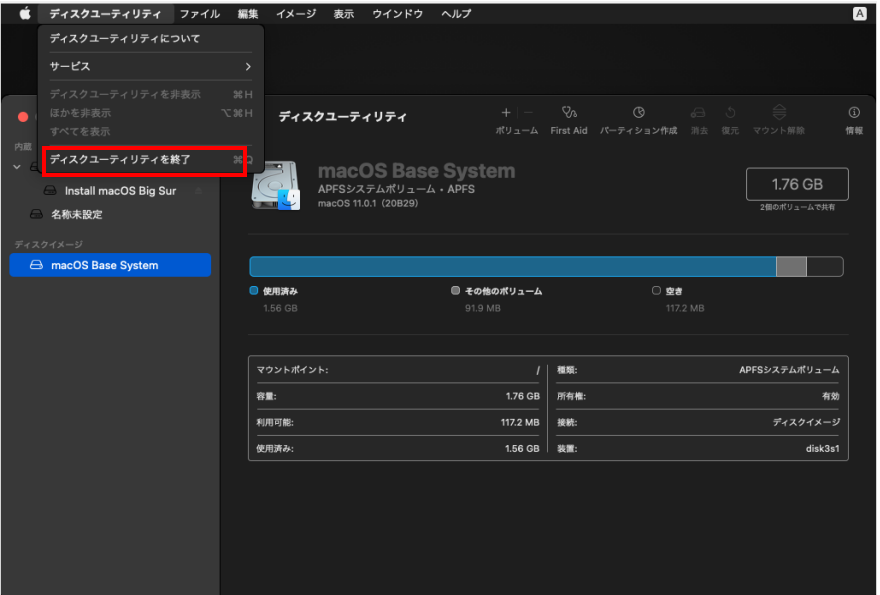Screen dimensions: 880x595
Task: Choose すべてを表示 menu entry
Action: tap(150, 131)
